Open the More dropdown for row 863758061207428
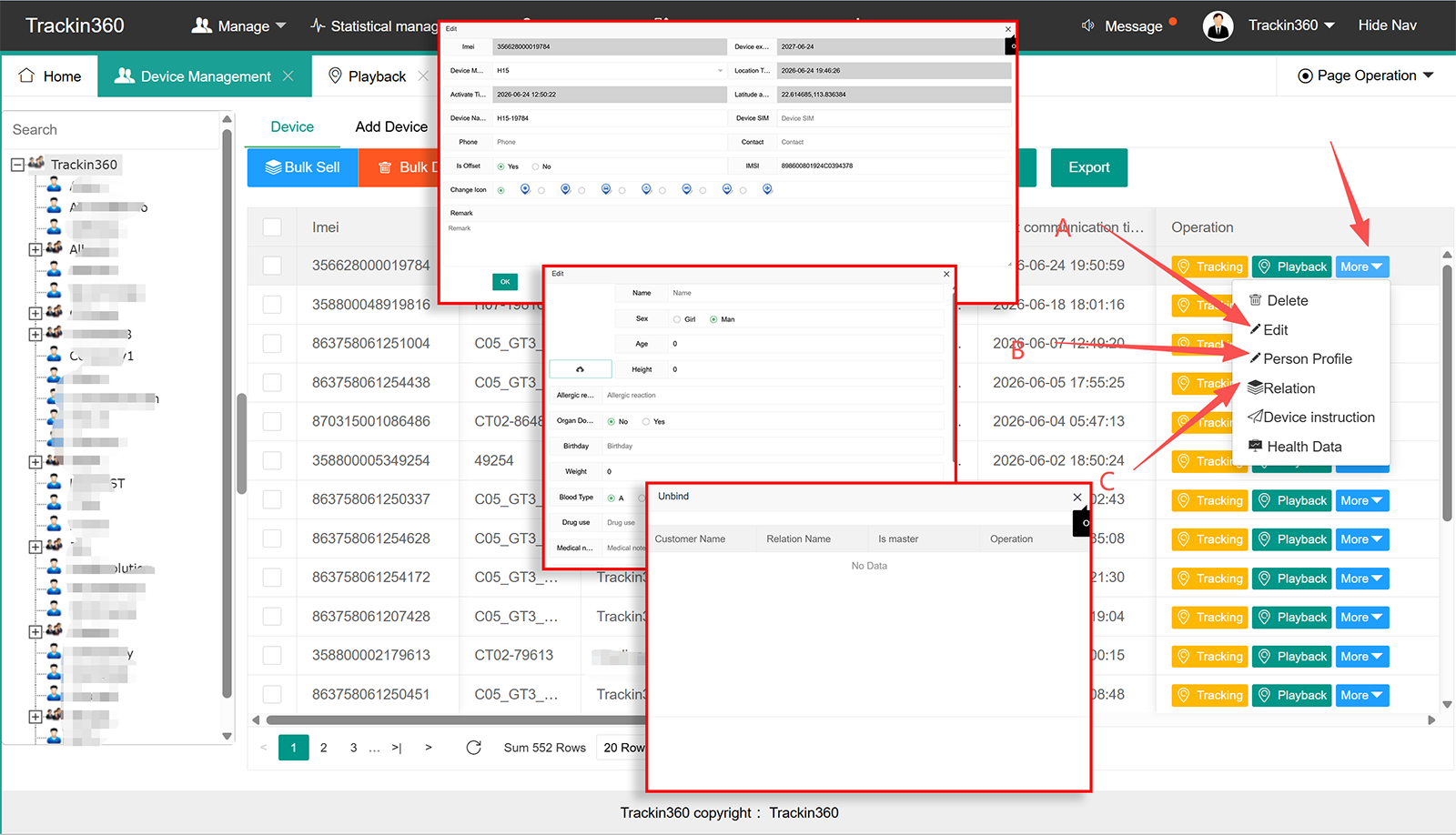This screenshot has height=835, width=1456. point(1362,618)
